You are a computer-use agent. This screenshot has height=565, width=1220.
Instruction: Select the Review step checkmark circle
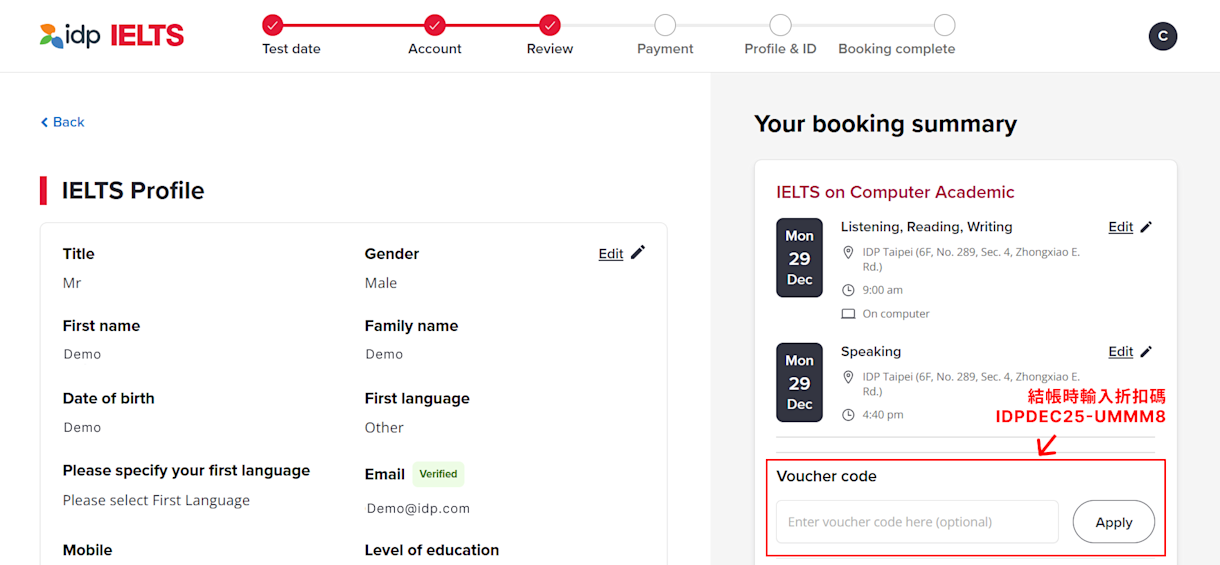click(x=549, y=25)
